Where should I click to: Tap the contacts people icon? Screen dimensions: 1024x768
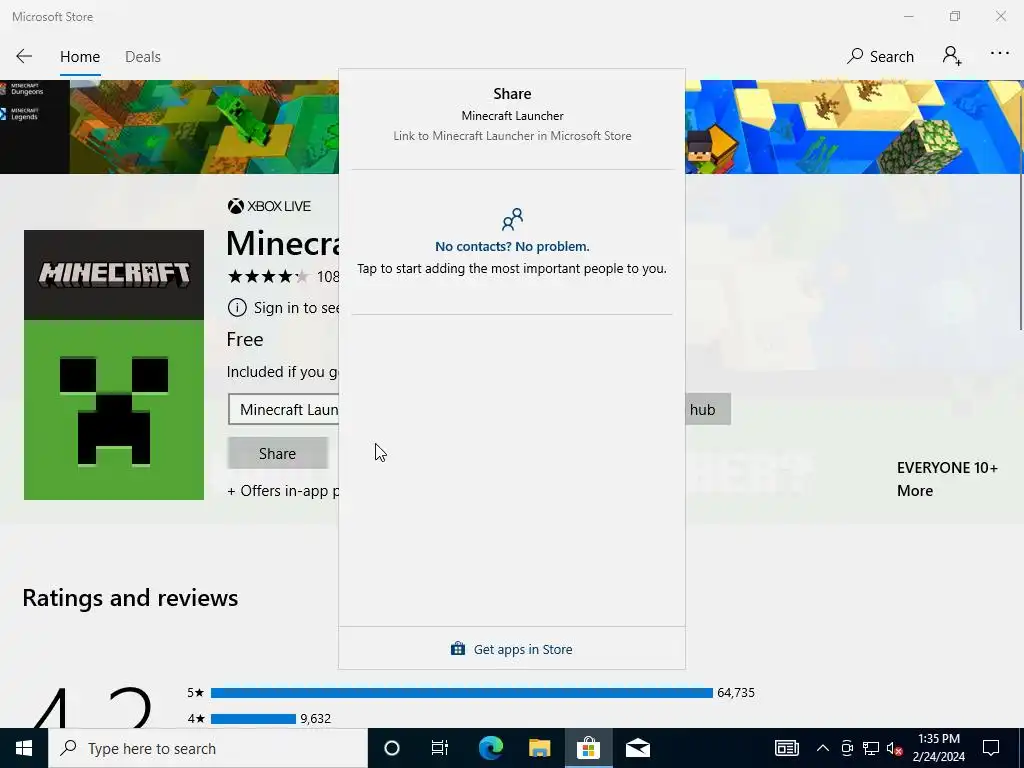tap(512, 219)
